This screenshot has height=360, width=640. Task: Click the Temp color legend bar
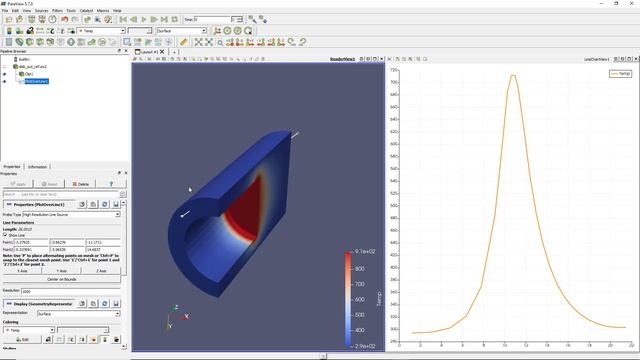[348, 300]
